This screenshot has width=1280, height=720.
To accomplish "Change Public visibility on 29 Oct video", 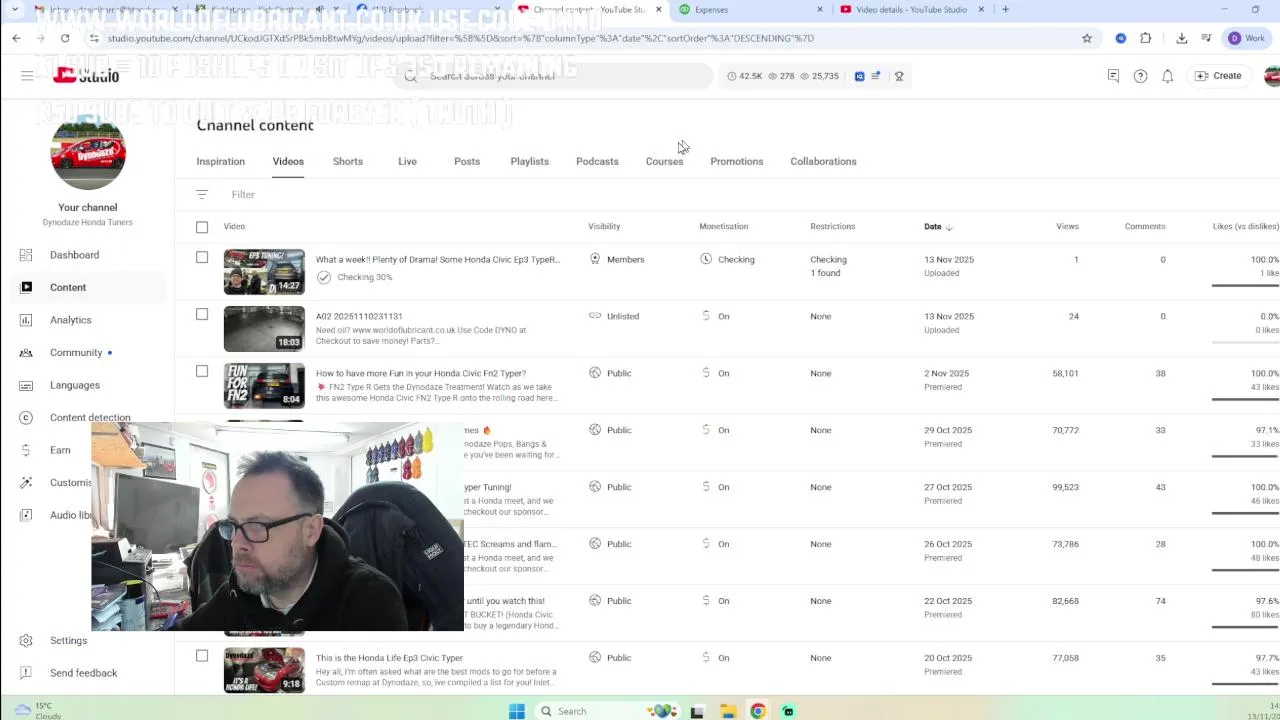I will tap(610, 430).
